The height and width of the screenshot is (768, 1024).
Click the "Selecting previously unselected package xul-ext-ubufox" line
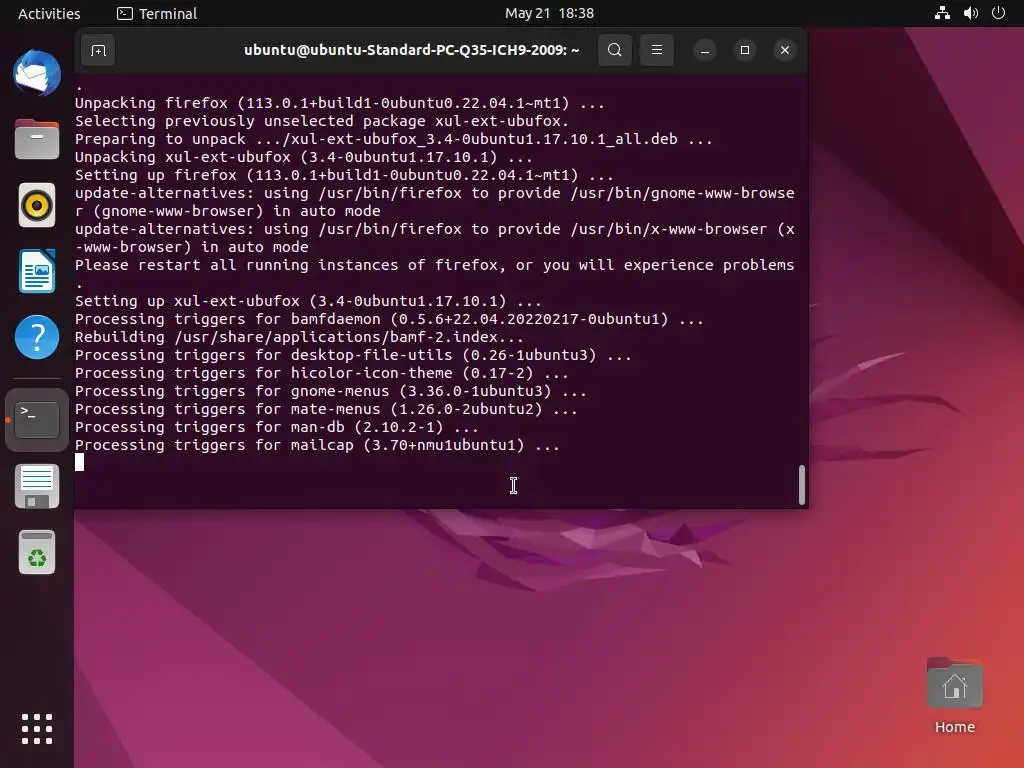pyautogui.click(x=321, y=121)
